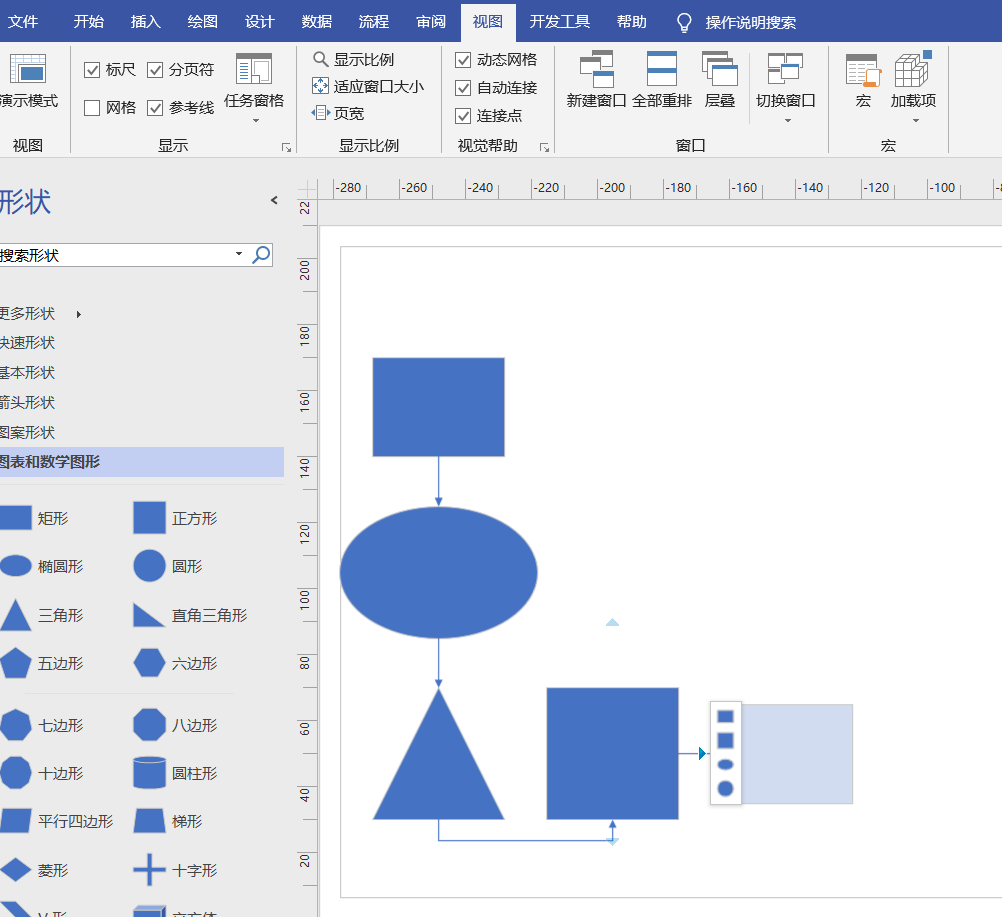The height and width of the screenshot is (917, 1002).
Task: Select Graph and Math Shapes (图表和数学图形) stencil
Action: pos(142,462)
